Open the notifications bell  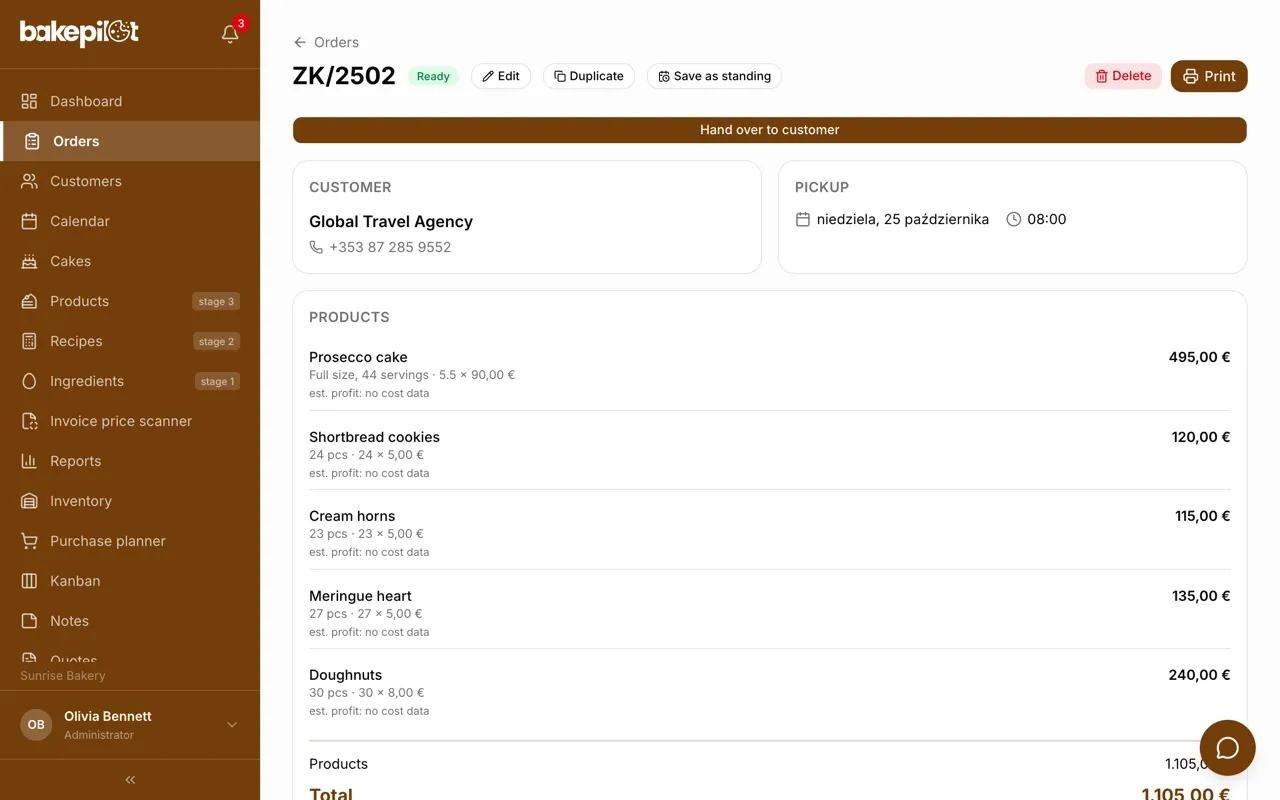point(230,34)
